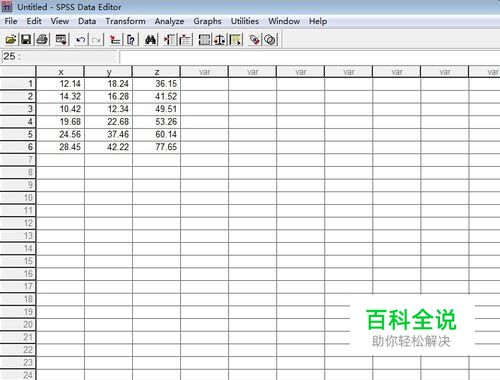The height and width of the screenshot is (380, 500).
Task: Select row header 7
Action: pyautogui.click(x=18, y=160)
